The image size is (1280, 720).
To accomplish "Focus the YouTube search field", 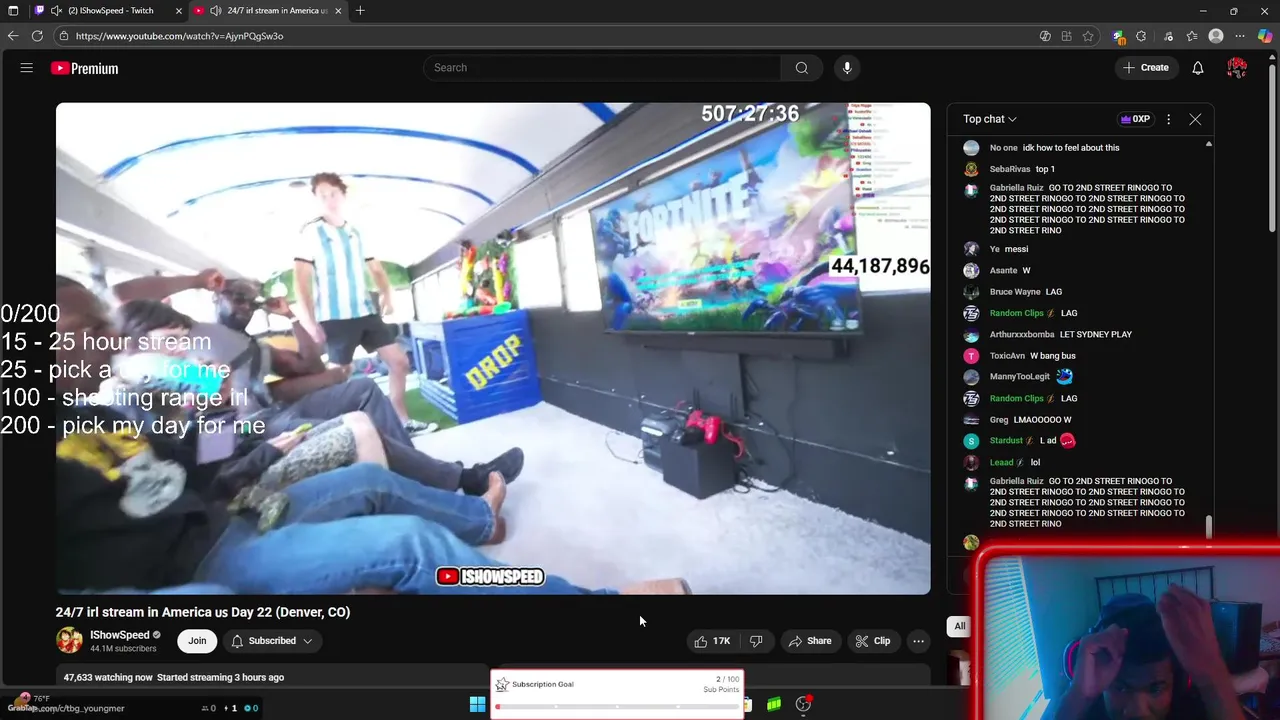I will pyautogui.click(x=602, y=68).
